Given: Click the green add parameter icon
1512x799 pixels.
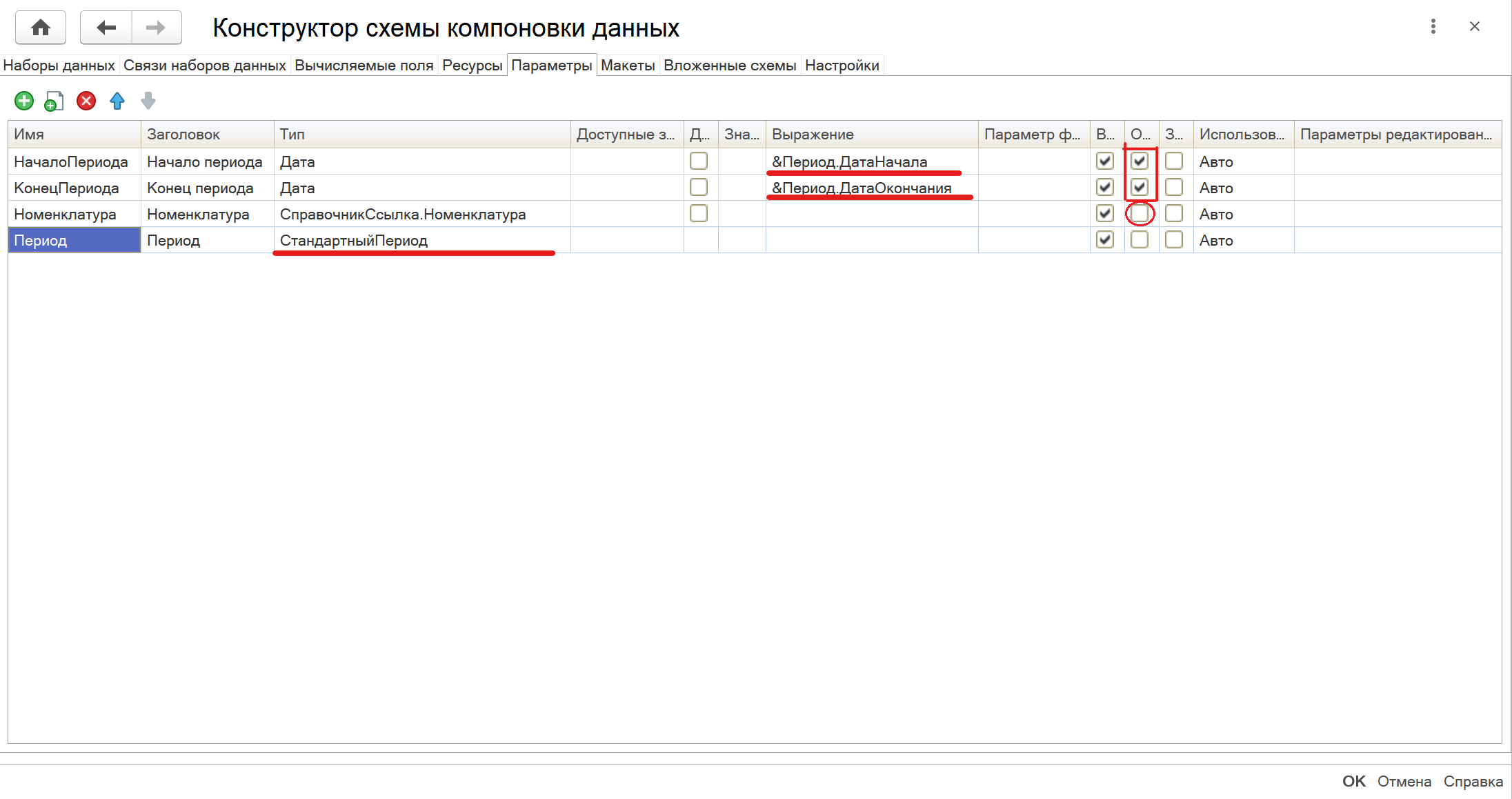Looking at the screenshot, I should (x=24, y=101).
